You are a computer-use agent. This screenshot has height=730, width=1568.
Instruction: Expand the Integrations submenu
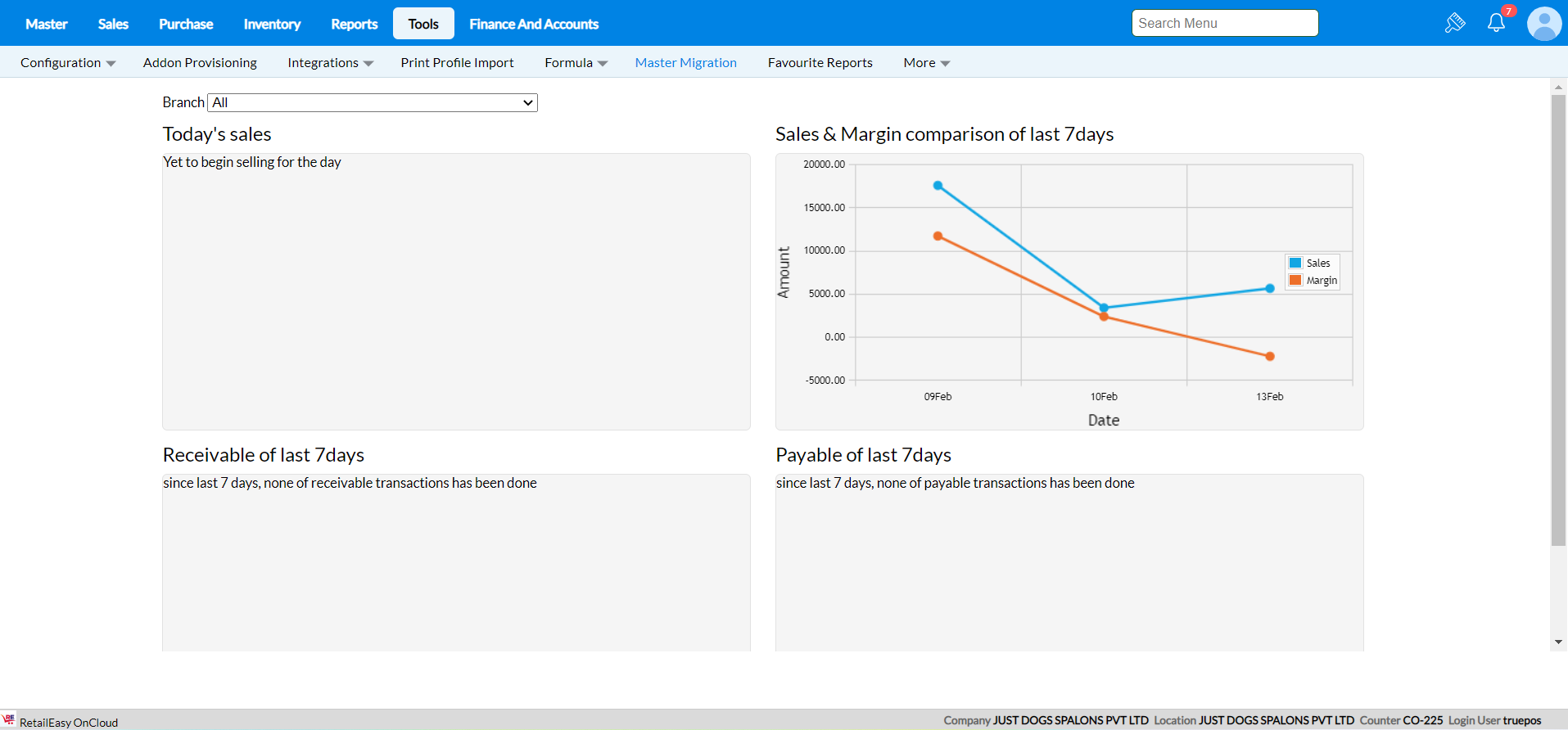[x=330, y=63]
